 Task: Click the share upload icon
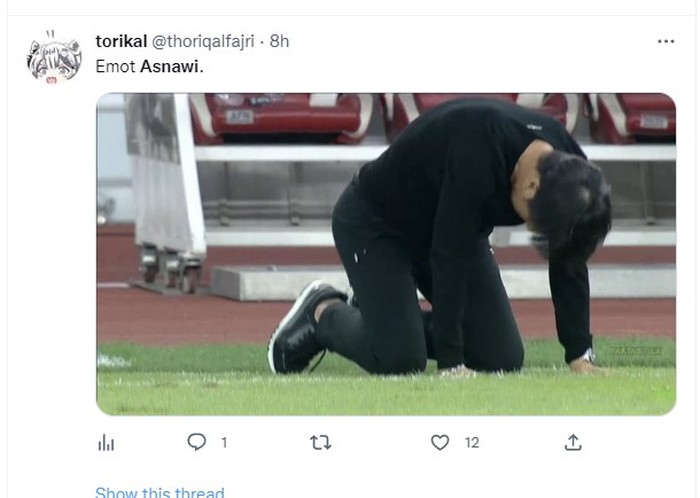point(573,442)
